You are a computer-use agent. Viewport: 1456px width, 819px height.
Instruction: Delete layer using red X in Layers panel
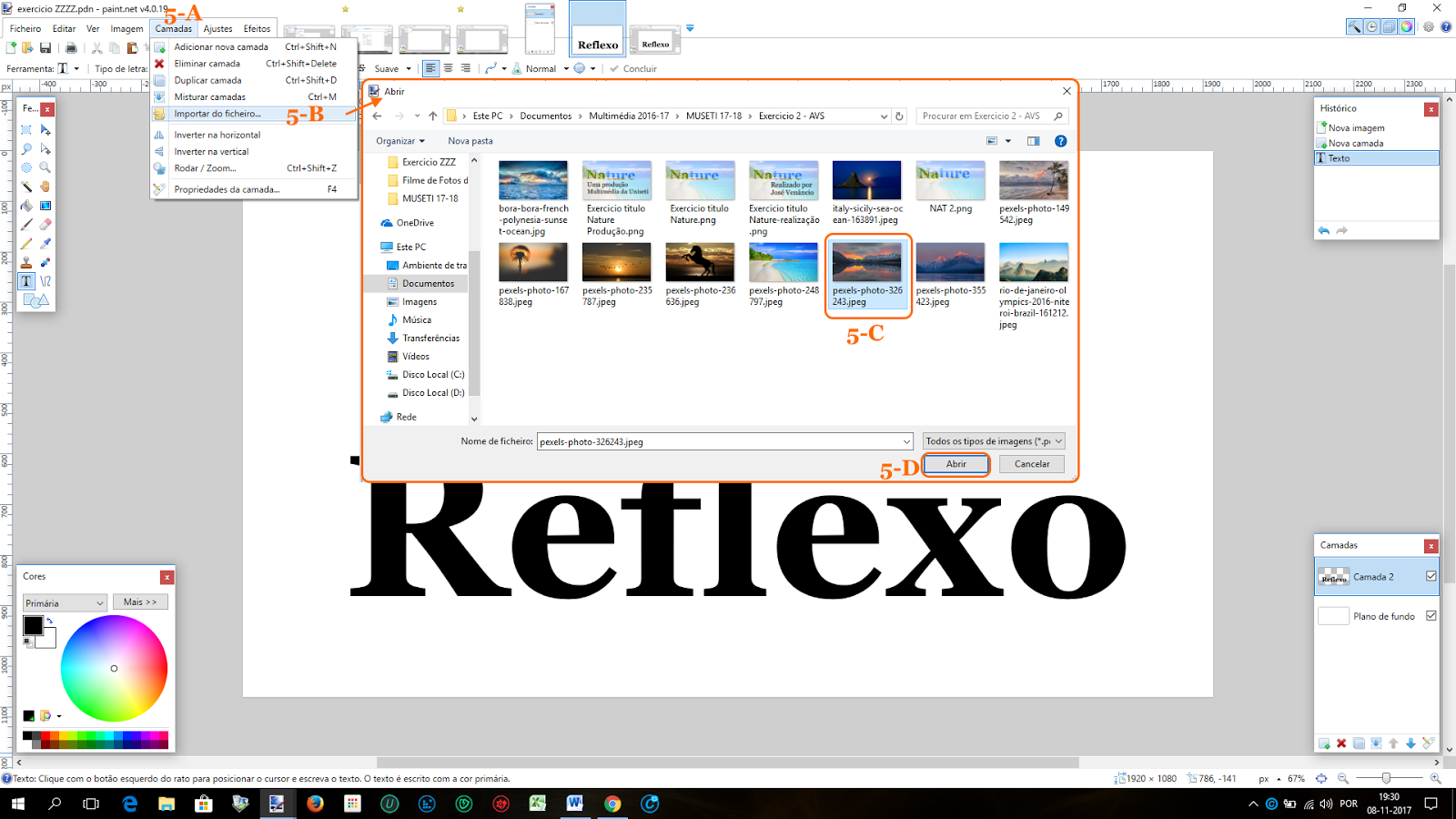(1341, 743)
